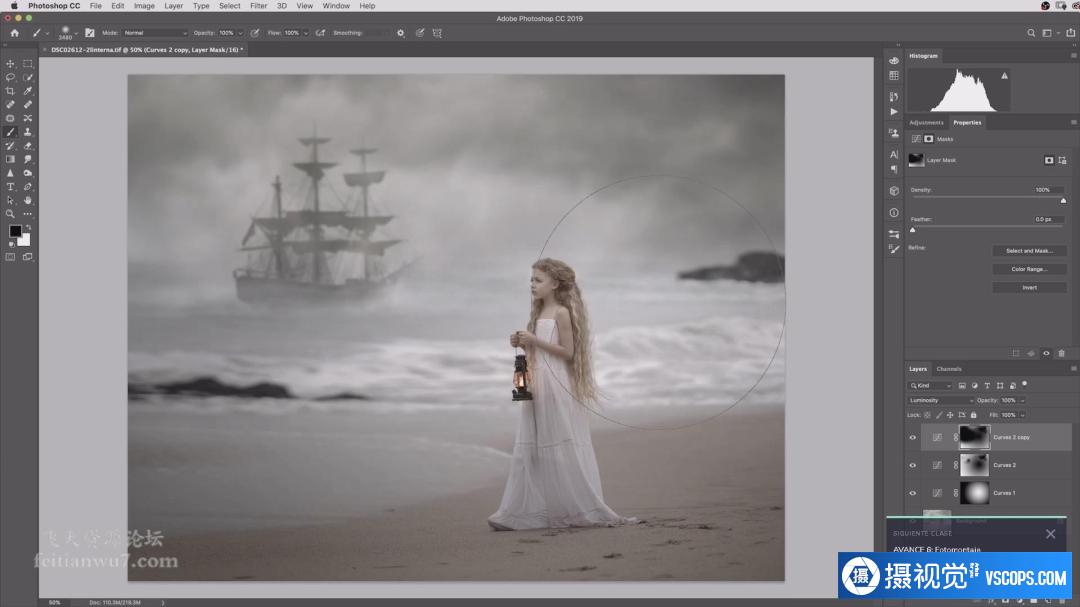The width and height of the screenshot is (1080, 607).
Task: Select the Eyedropper tool
Action: pyautogui.click(x=28, y=91)
